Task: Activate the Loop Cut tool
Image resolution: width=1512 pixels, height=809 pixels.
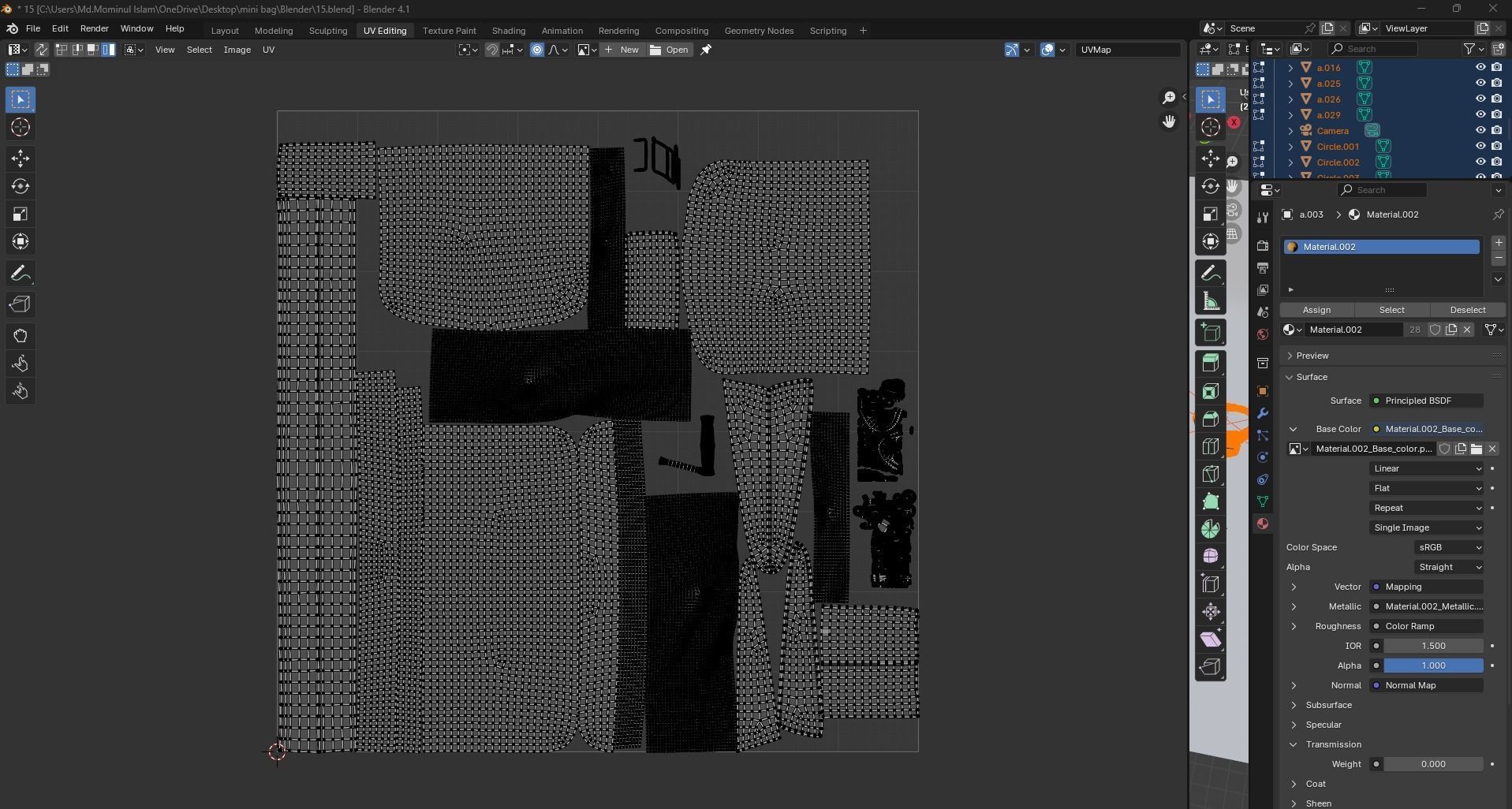Action: [x=1211, y=446]
